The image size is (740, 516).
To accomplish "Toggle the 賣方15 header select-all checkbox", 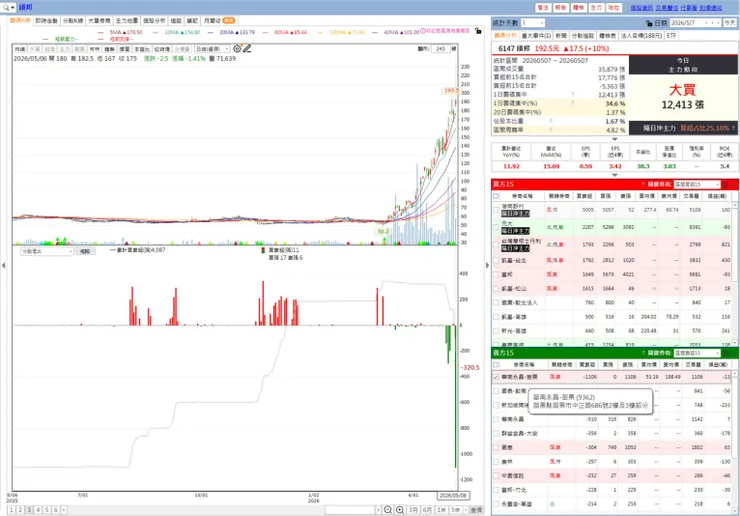I will pyautogui.click(x=496, y=365).
